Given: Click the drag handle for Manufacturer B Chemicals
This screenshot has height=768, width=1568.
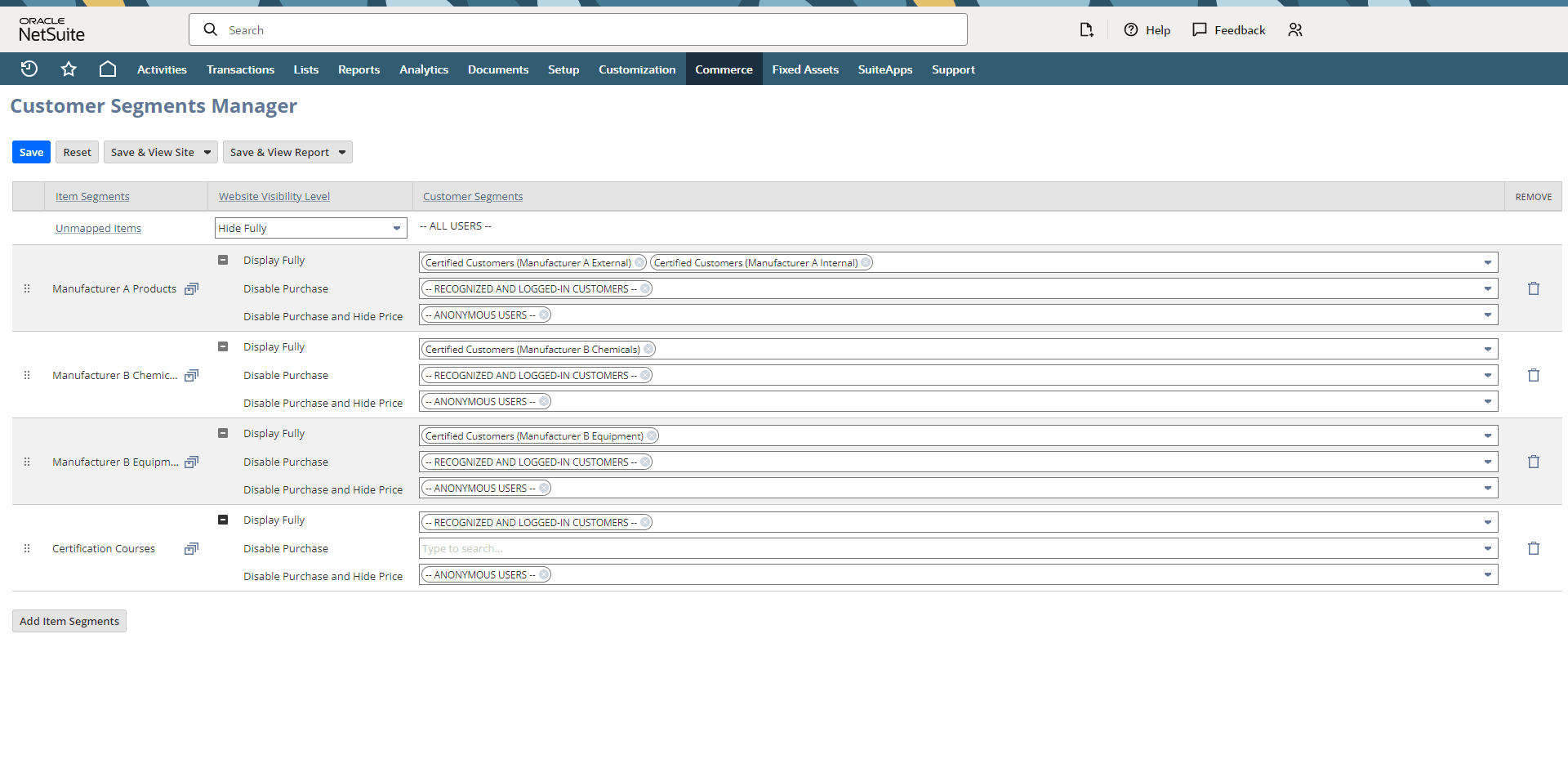Looking at the screenshot, I should (x=27, y=376).
